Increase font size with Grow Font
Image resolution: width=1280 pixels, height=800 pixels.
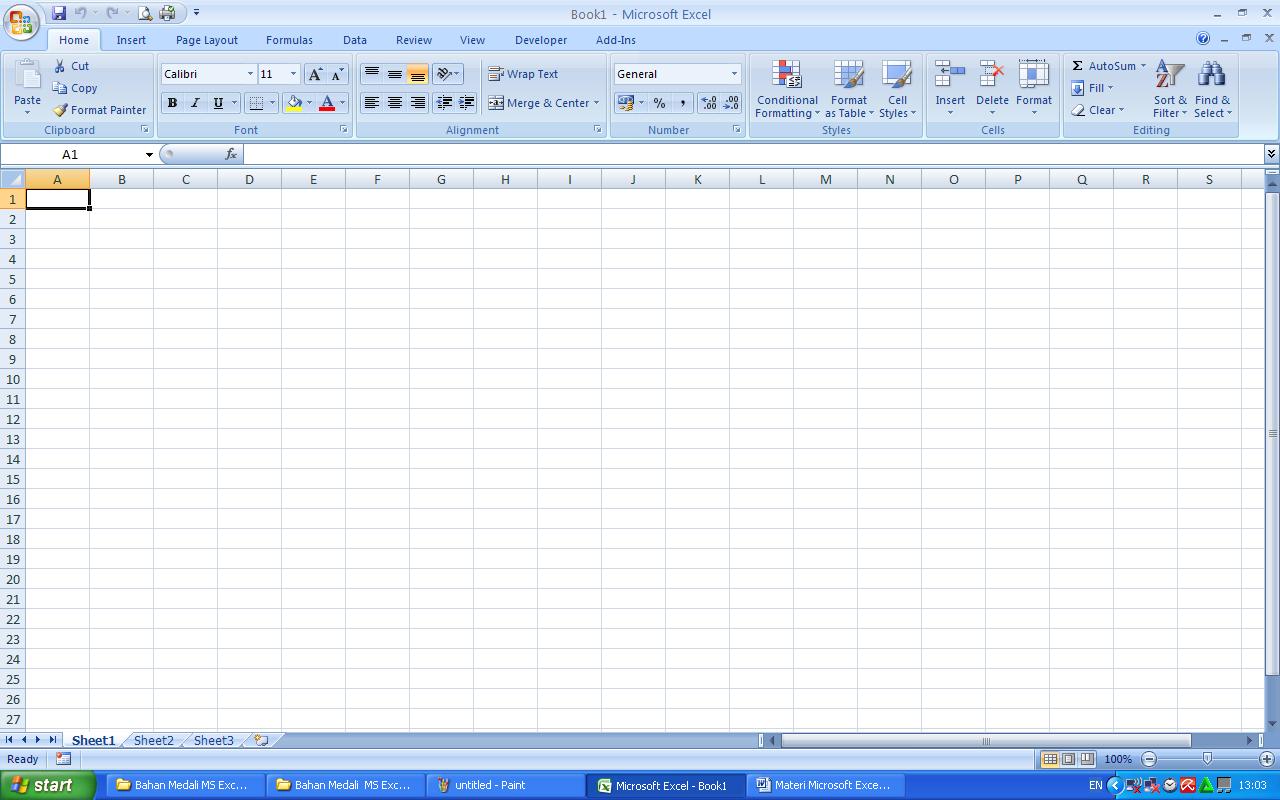point(315,74)
